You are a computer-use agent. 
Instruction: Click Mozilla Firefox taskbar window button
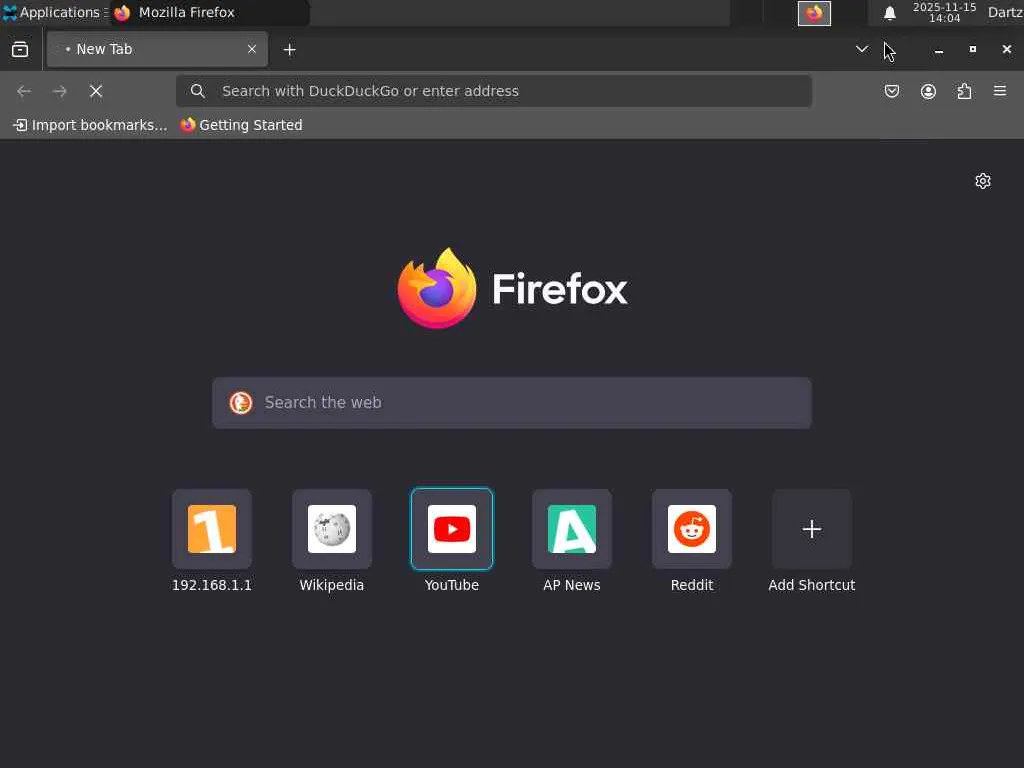click(209, 12)
